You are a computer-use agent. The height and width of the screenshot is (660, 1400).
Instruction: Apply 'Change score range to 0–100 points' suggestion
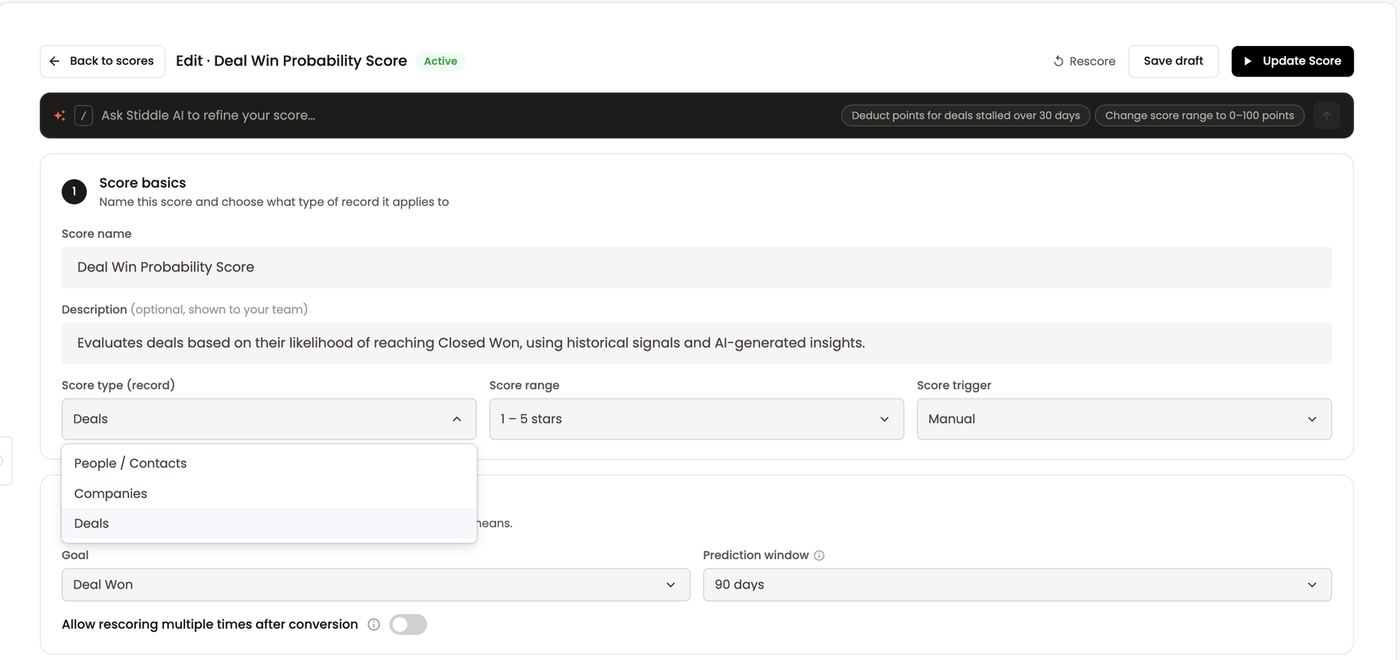[x=1199, y=115]
